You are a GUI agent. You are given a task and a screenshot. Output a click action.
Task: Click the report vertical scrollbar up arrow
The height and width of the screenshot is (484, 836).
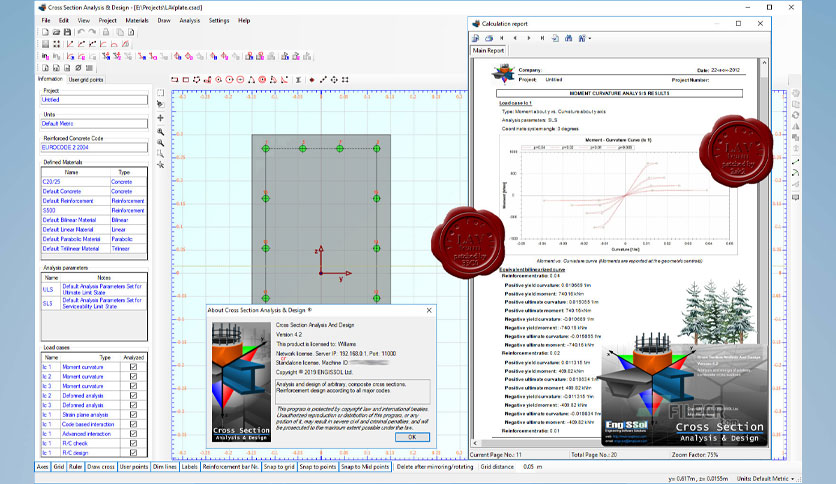point(764,63)
